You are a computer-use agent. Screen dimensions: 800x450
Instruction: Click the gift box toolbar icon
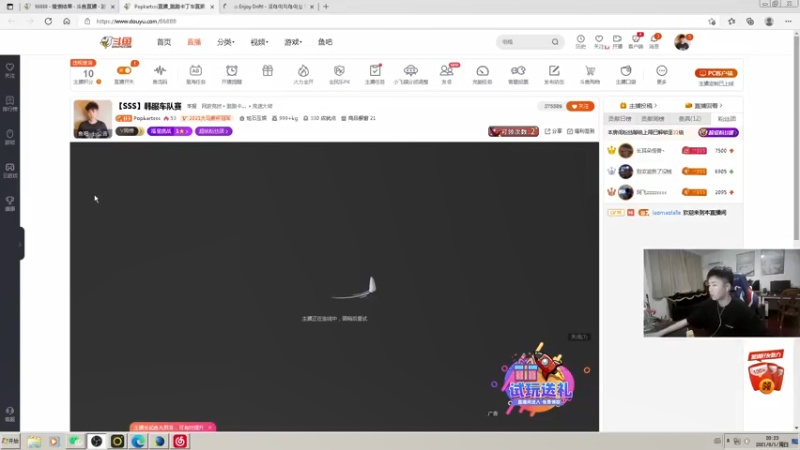click(267, 70)
